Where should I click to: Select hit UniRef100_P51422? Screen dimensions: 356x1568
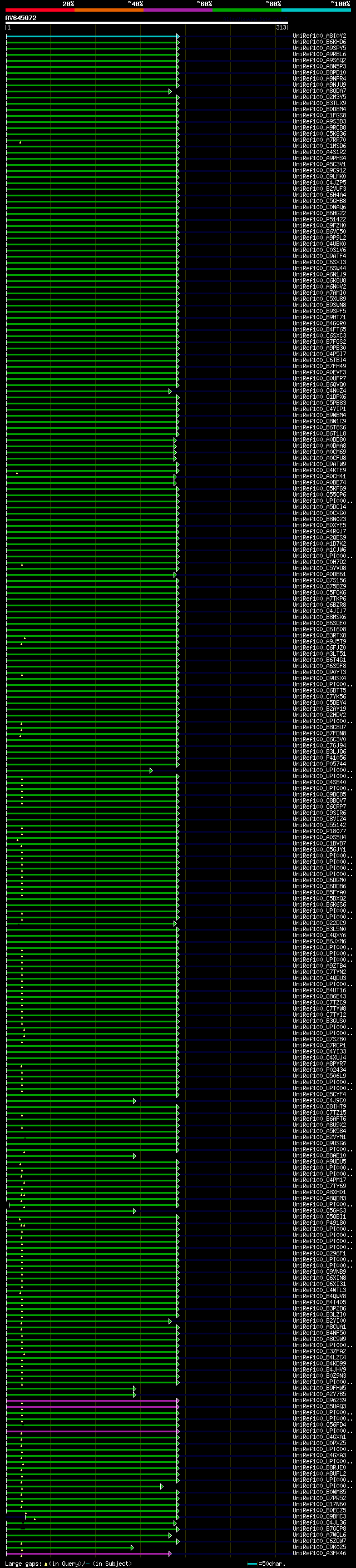(x=319, y=220)
